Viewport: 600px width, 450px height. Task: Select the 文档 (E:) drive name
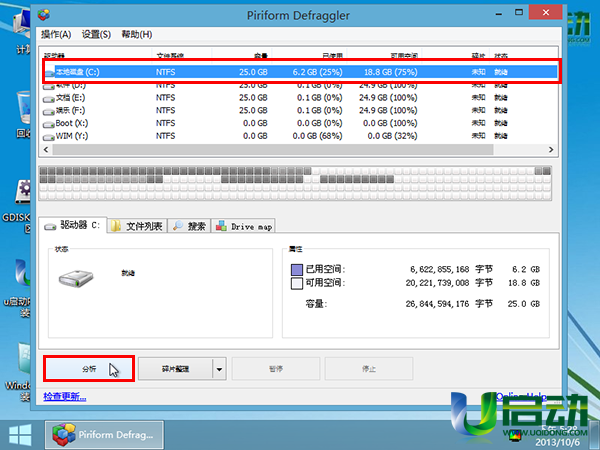coord(70,98)
